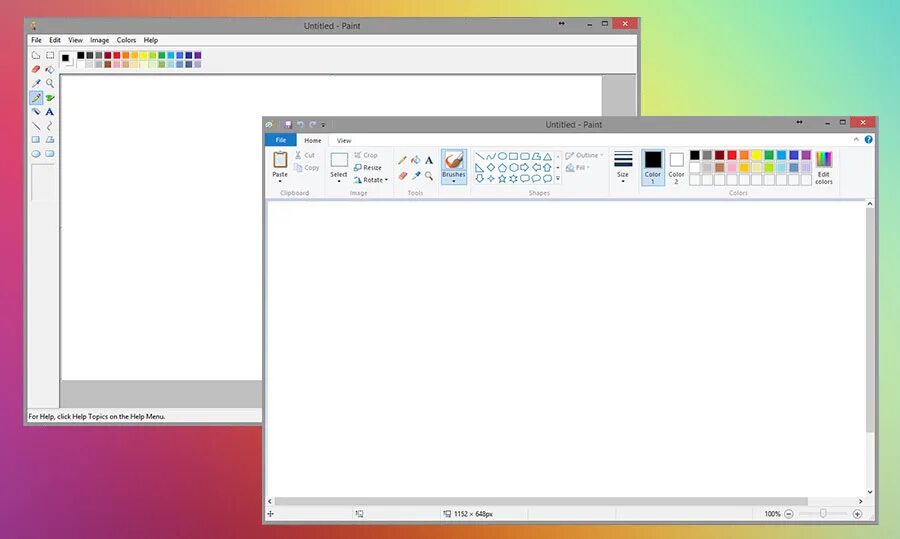Open View menu in classic Paint window

(75, 40)
